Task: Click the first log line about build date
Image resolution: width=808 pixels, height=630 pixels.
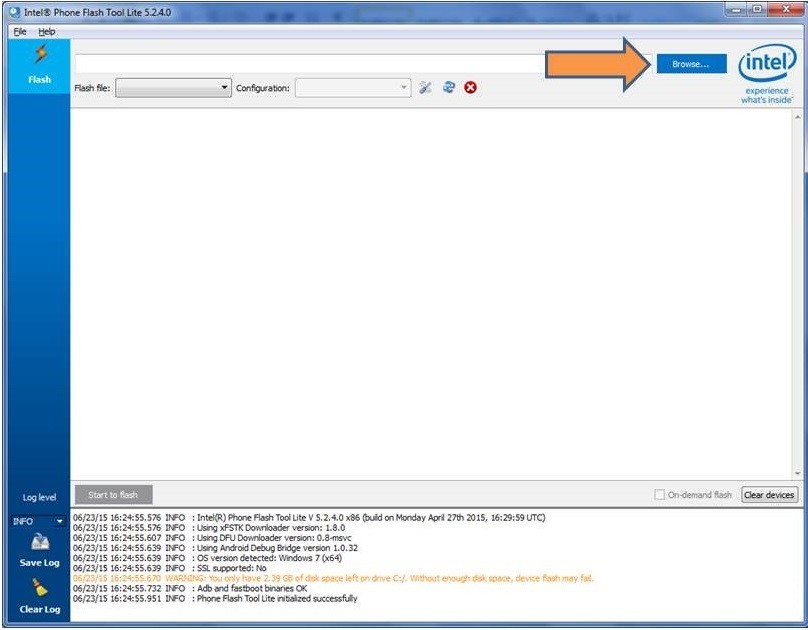Action: coord(309,518)
